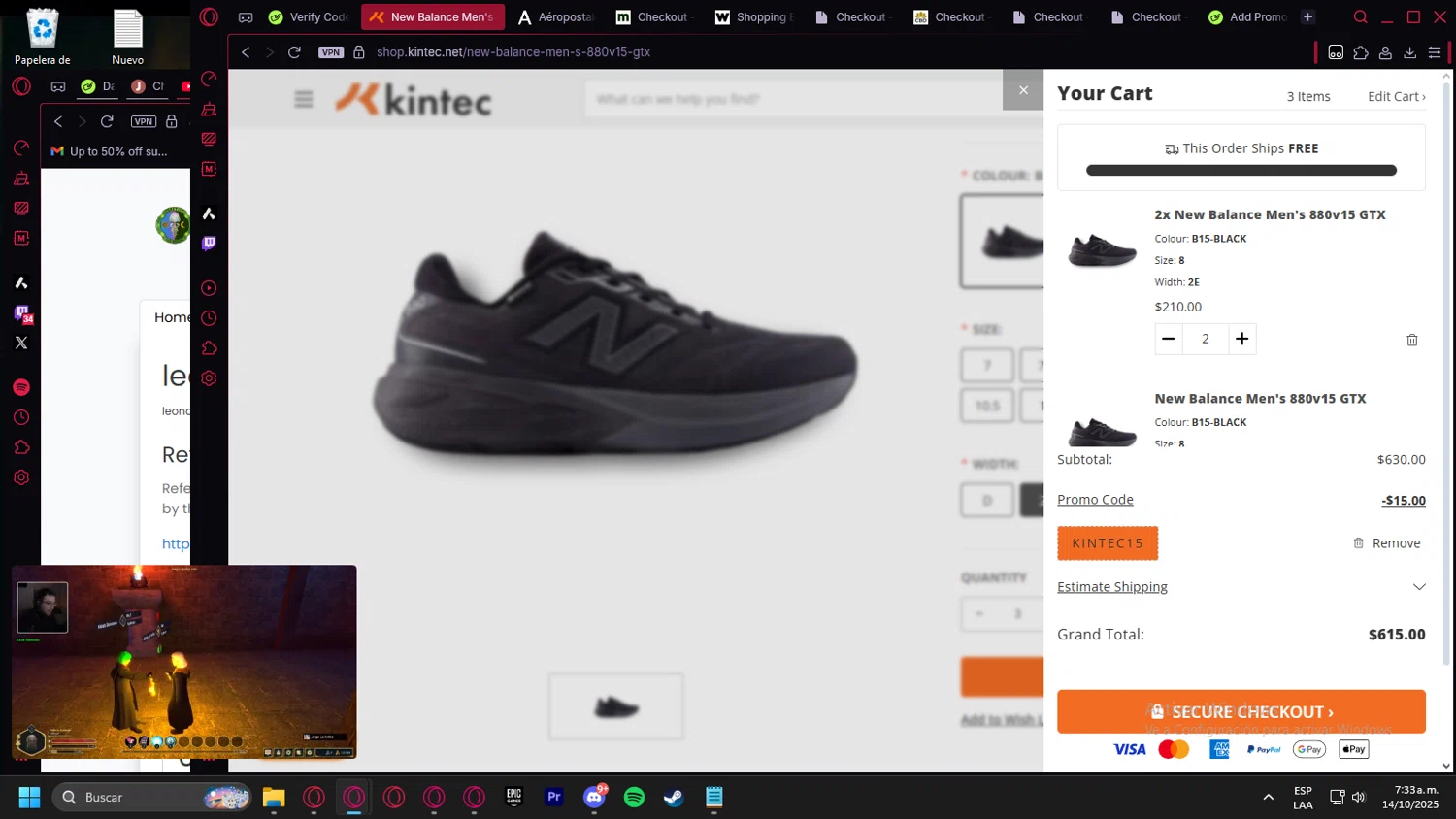Click the free shipping progress bar

click(x=1241, y=171)
